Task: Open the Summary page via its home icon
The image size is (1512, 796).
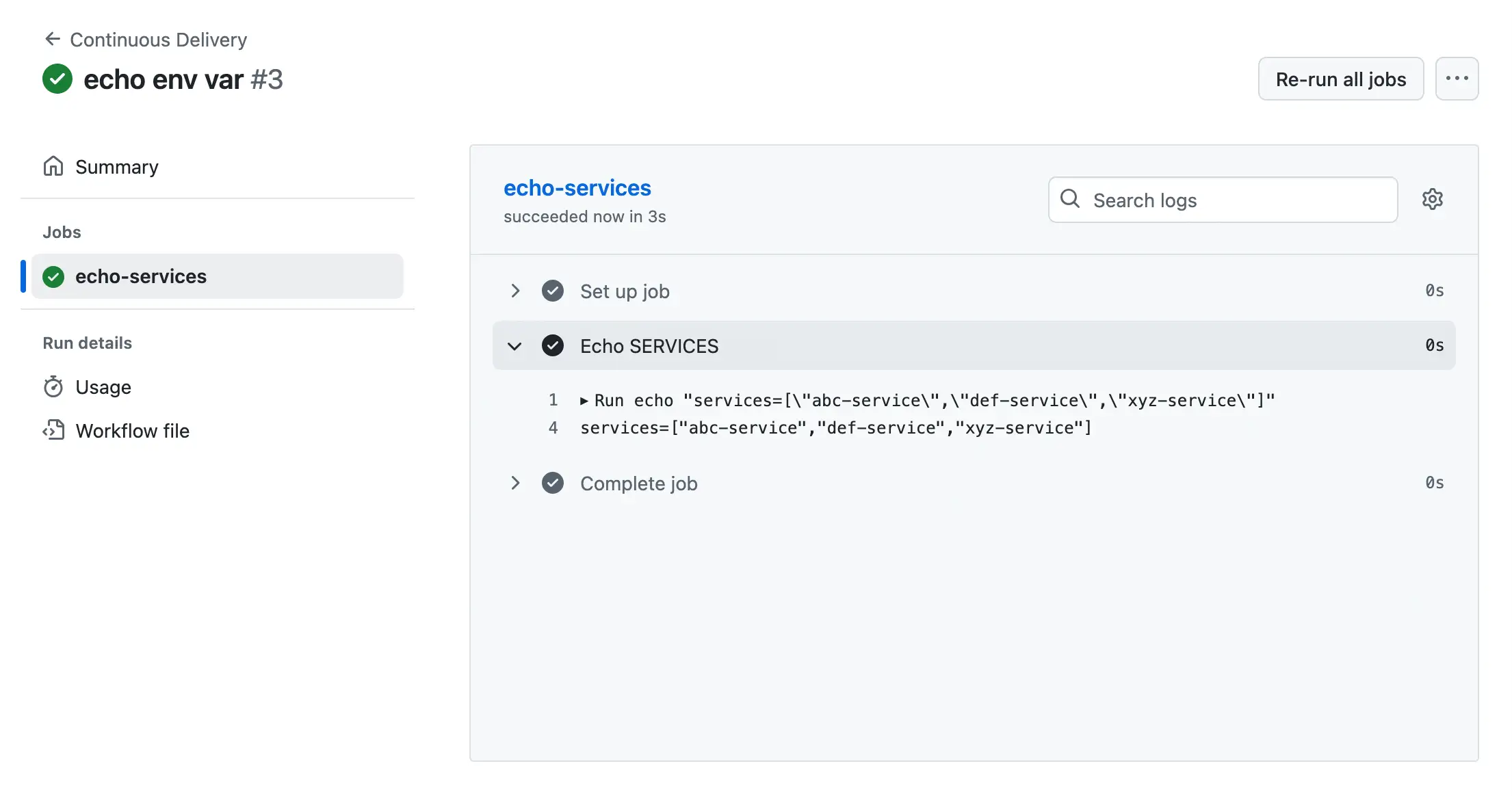Action: tap(54, 166)
